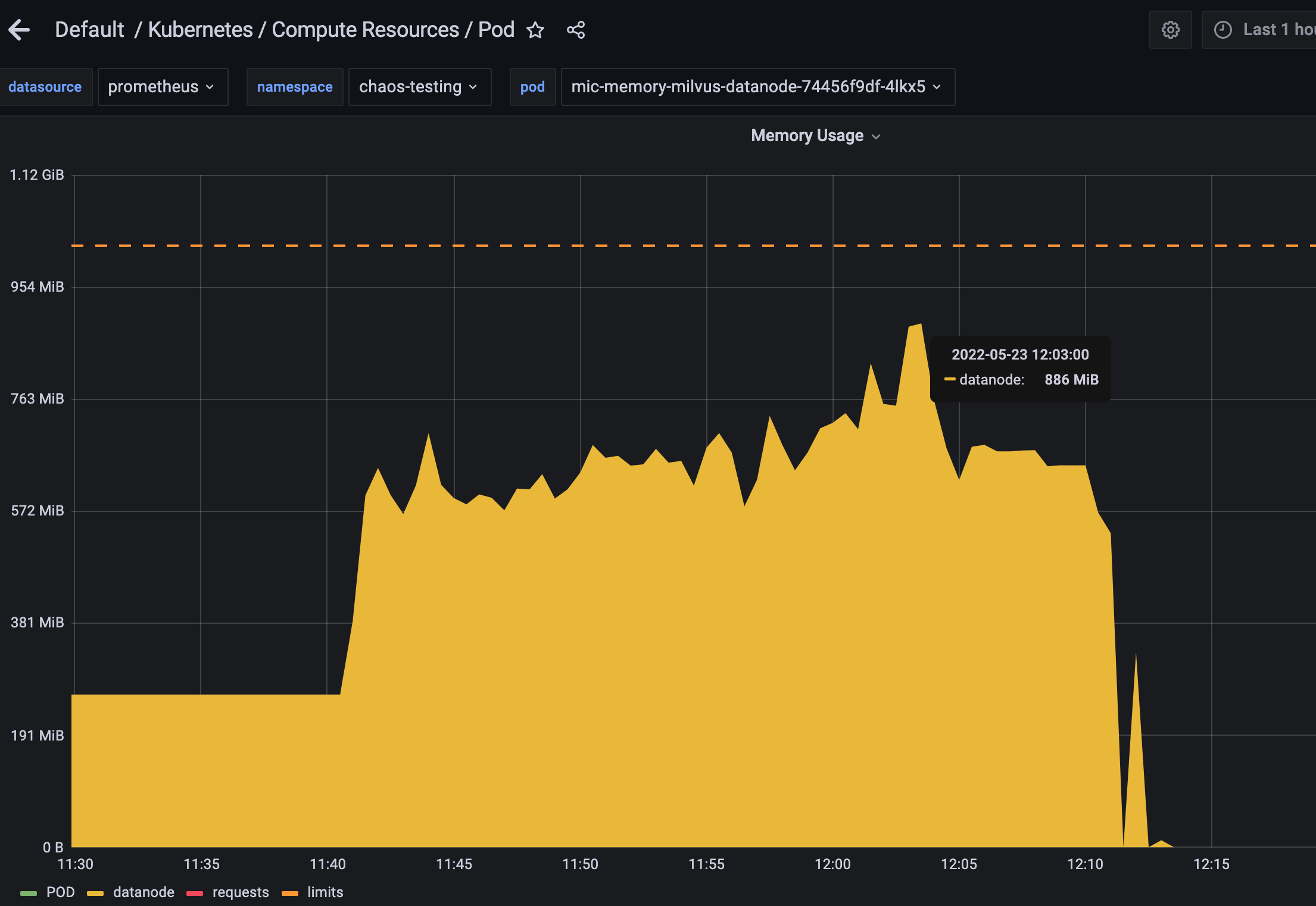
Task: Navigate back using the back arrow
Action: [x=20, y=29]
